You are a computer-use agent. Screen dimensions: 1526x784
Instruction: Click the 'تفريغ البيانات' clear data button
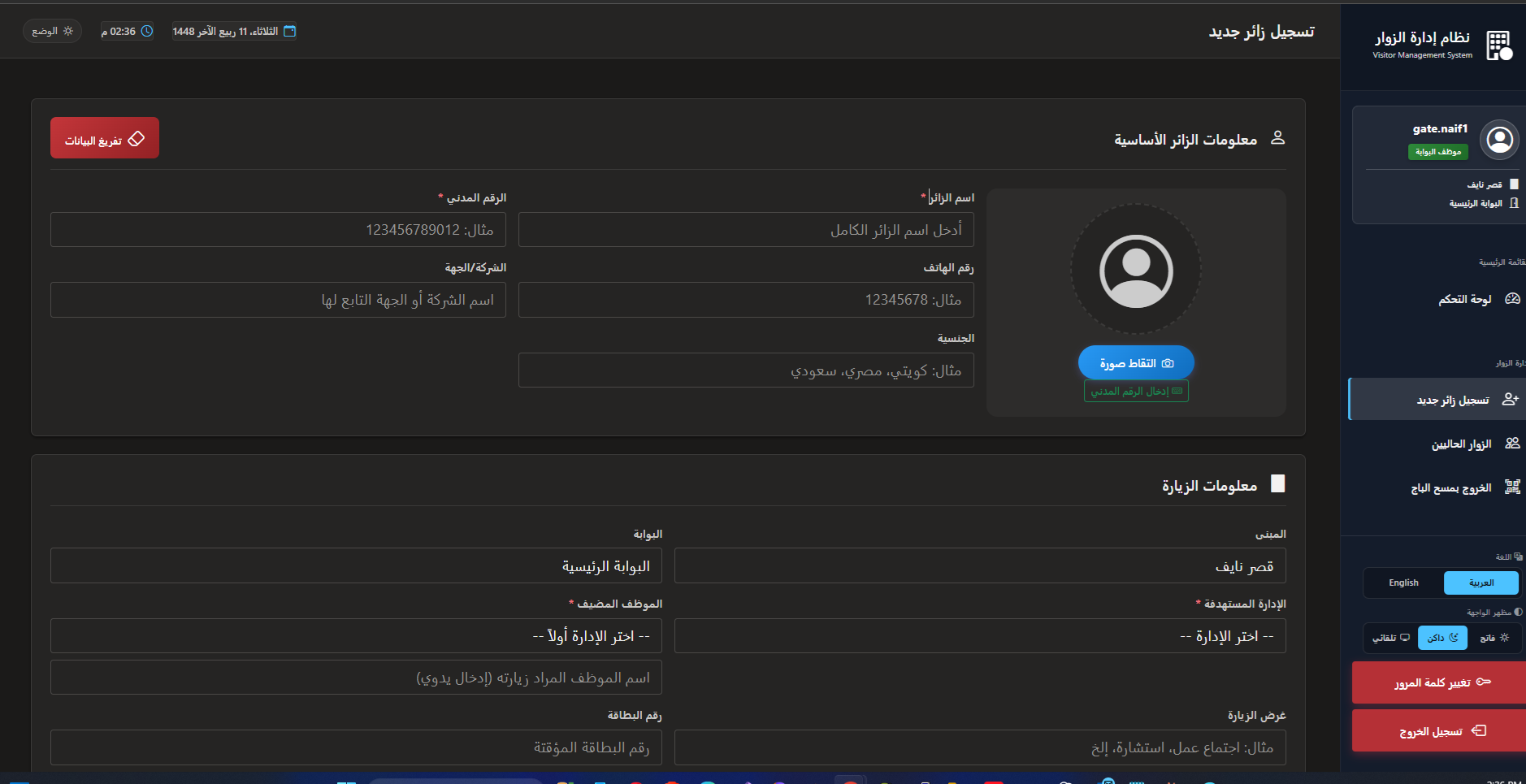[105, 138]
